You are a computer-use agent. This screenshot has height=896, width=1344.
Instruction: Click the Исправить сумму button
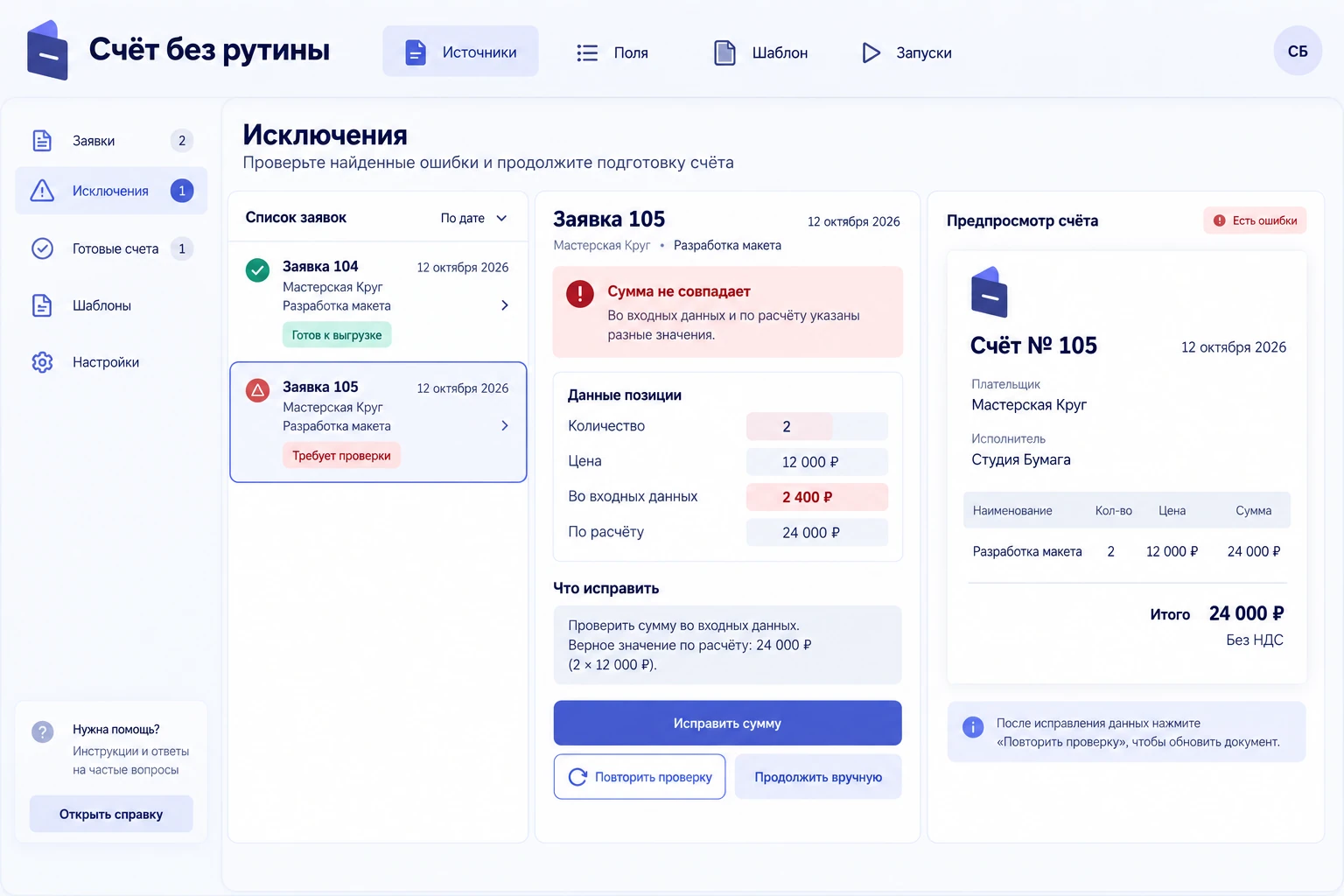pos(727,724)
